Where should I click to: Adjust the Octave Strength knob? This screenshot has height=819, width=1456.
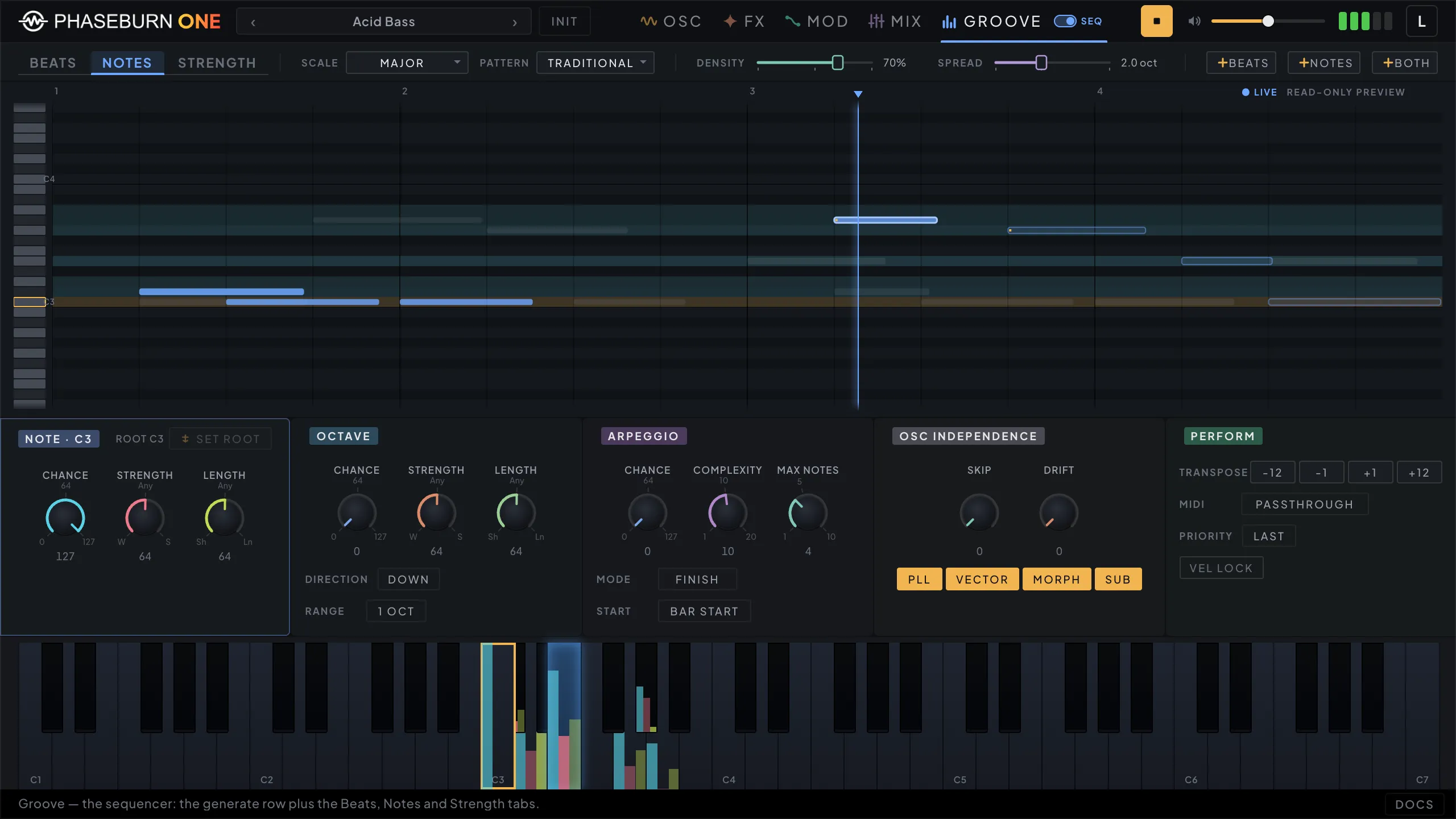click(x=436, y=512)
